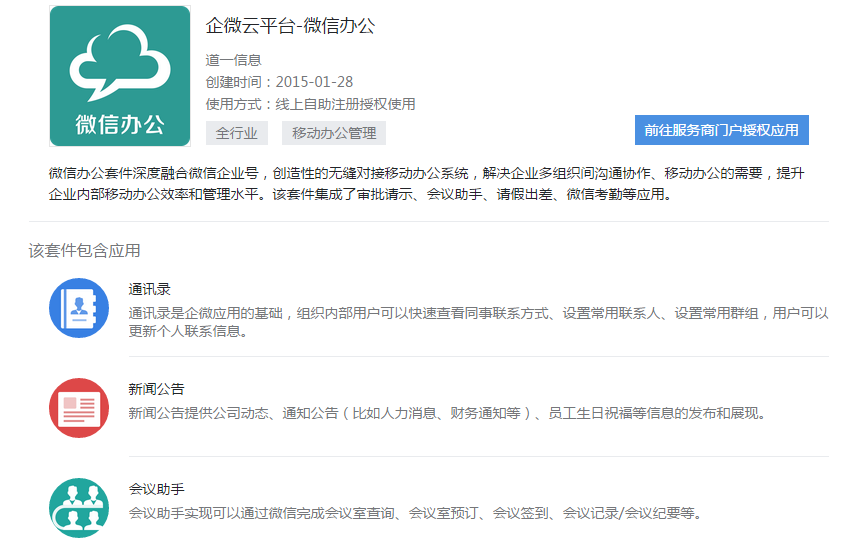Select the 移动办公管理 category tag

coord(334,133)
